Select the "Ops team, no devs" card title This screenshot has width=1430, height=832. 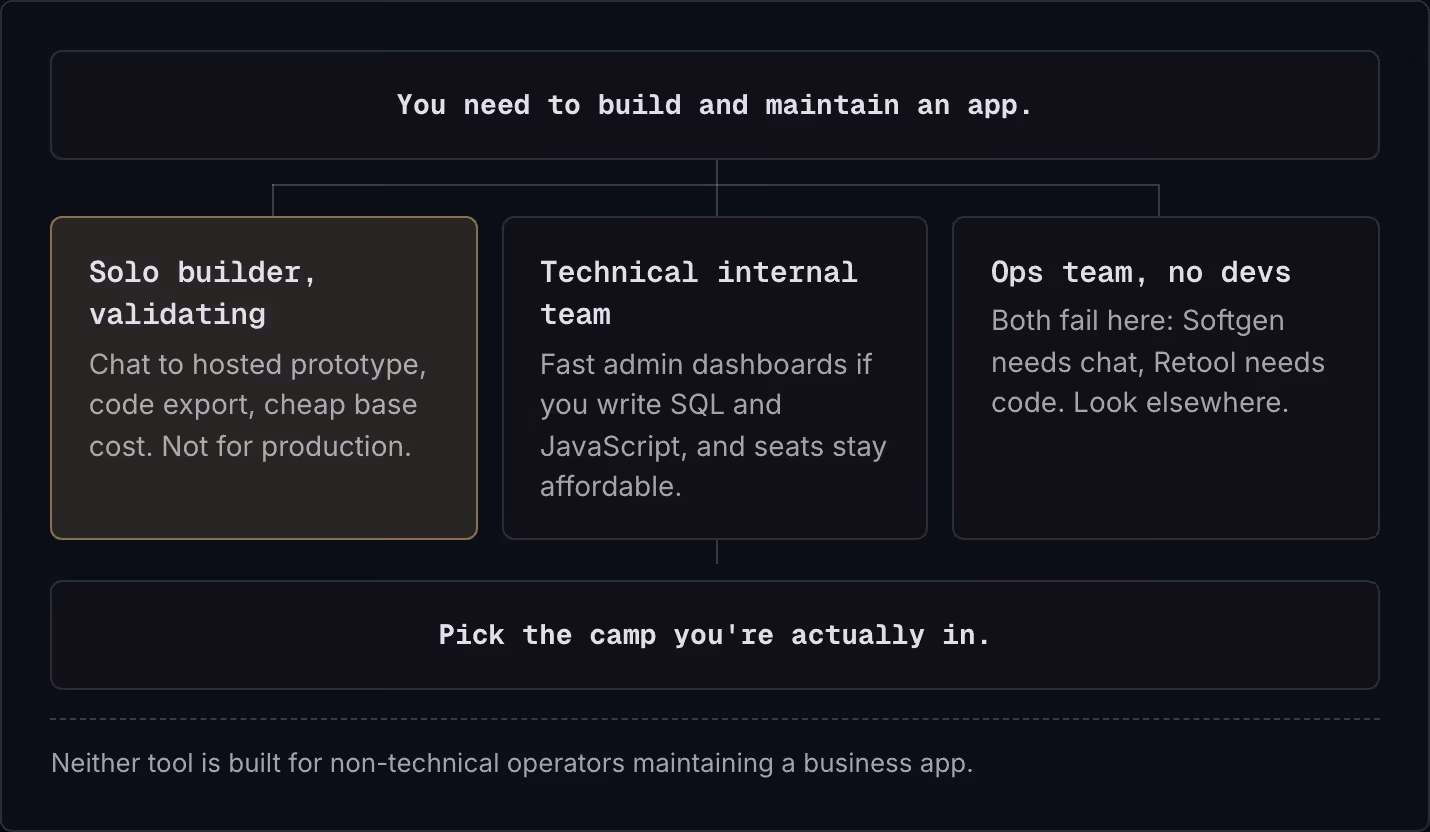point(1141,272)
